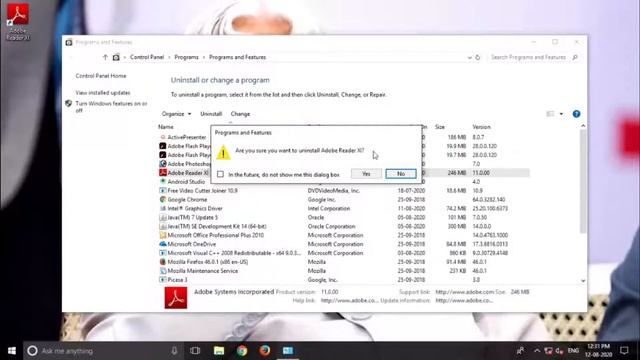
Task: Expand the view options dropdown arrow
Action: coord(561,114)
